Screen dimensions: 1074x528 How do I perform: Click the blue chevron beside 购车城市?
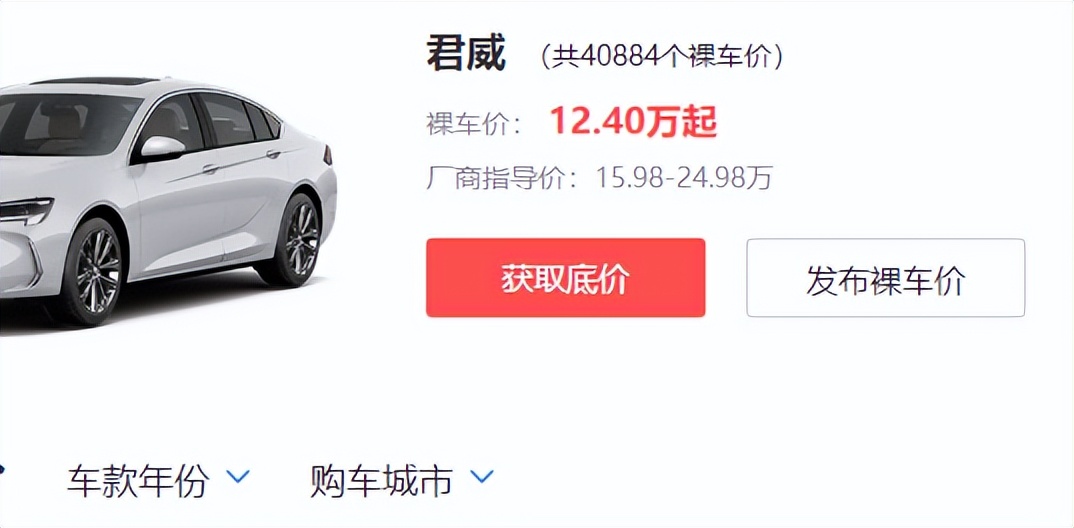(482, 475)
